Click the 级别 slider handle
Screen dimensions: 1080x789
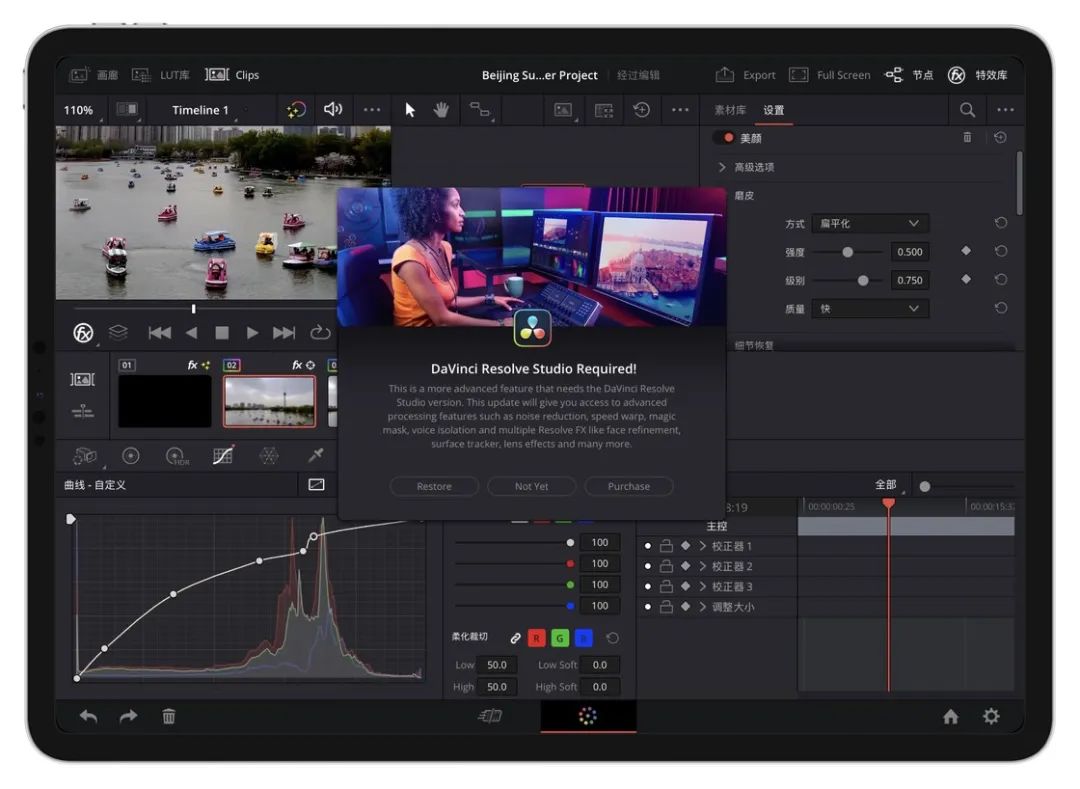pos(862,280)
